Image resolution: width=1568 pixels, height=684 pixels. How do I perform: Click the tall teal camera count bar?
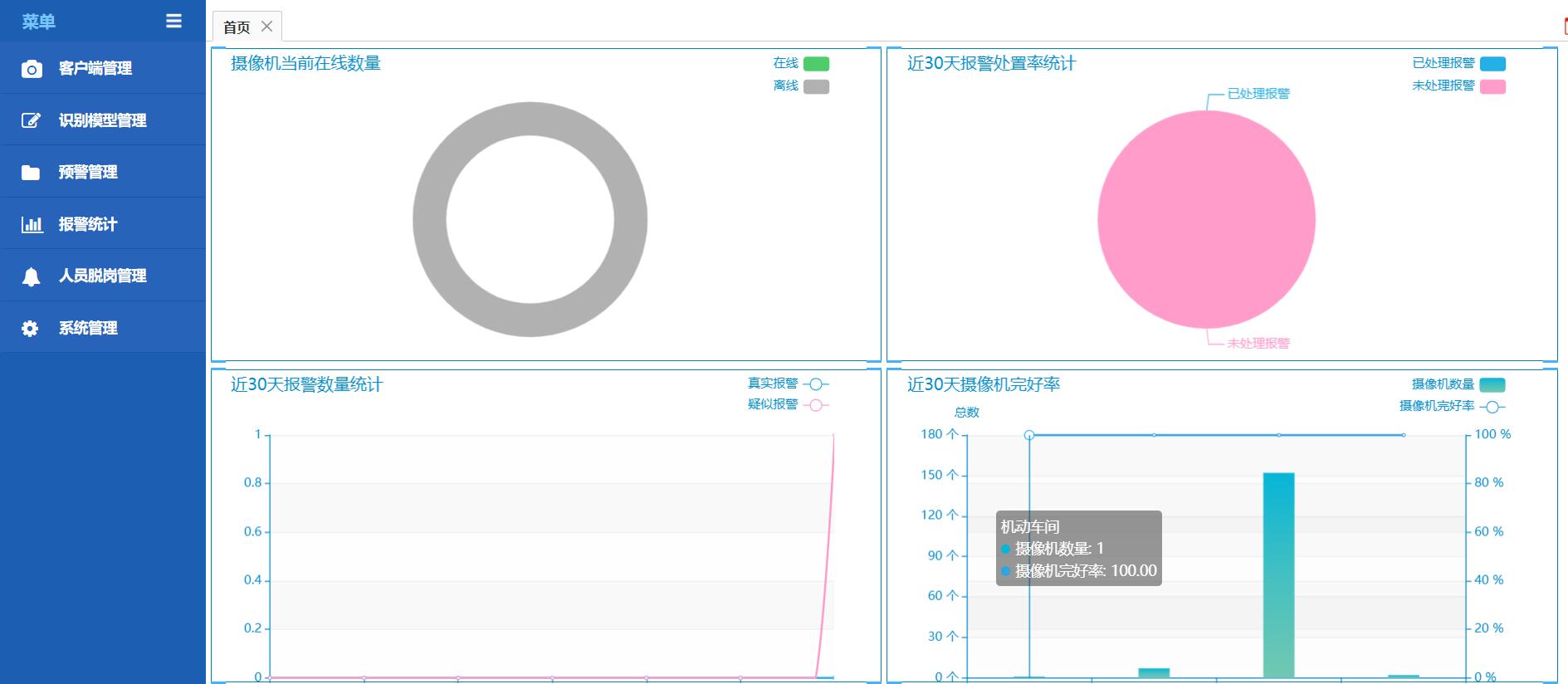tap(1278, 574)
